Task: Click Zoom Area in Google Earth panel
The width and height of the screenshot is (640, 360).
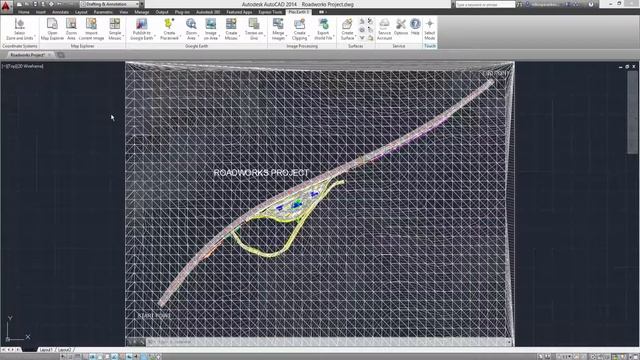Action: pos(191,29)
